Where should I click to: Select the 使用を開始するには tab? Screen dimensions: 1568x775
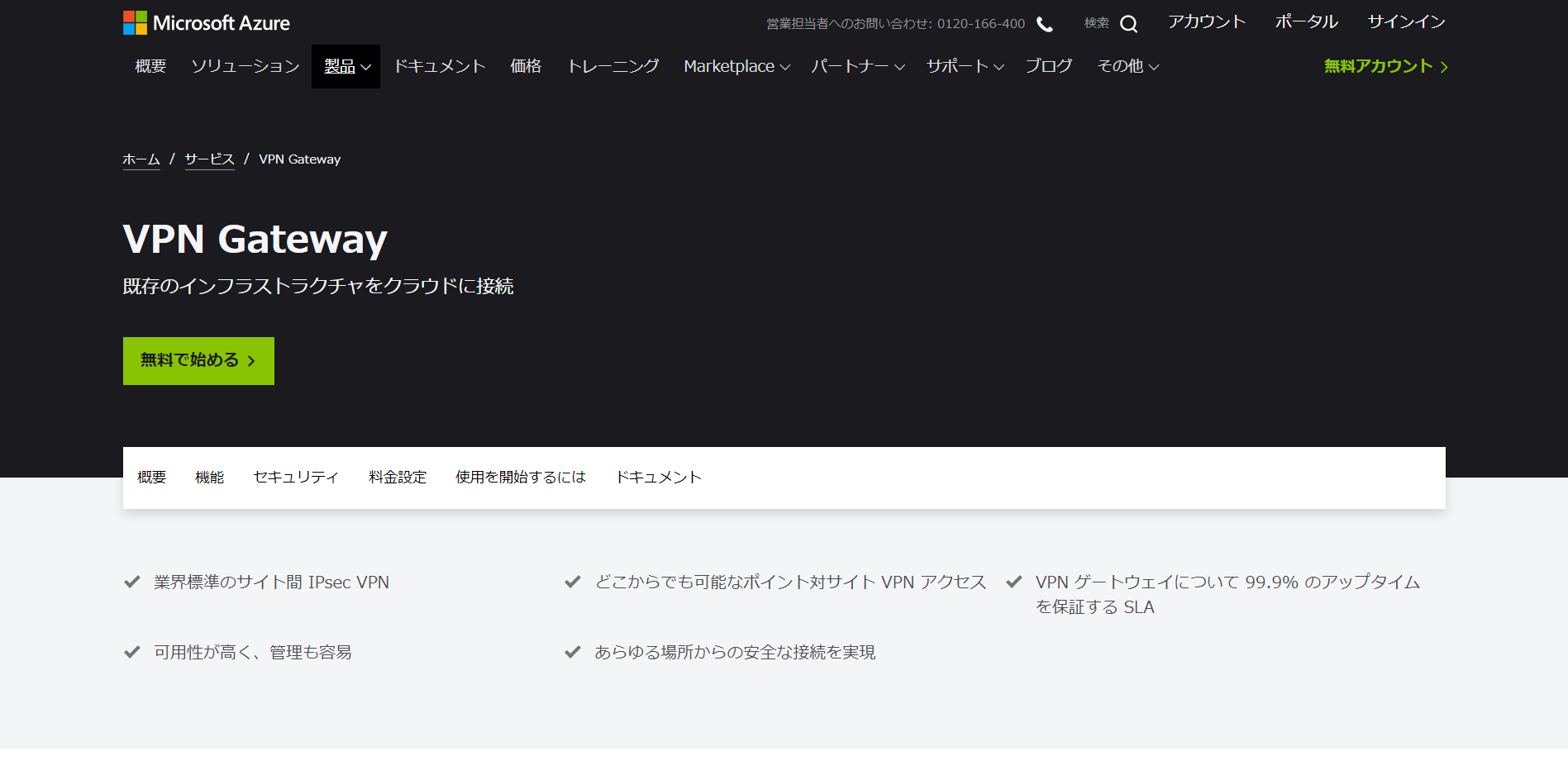521,478
